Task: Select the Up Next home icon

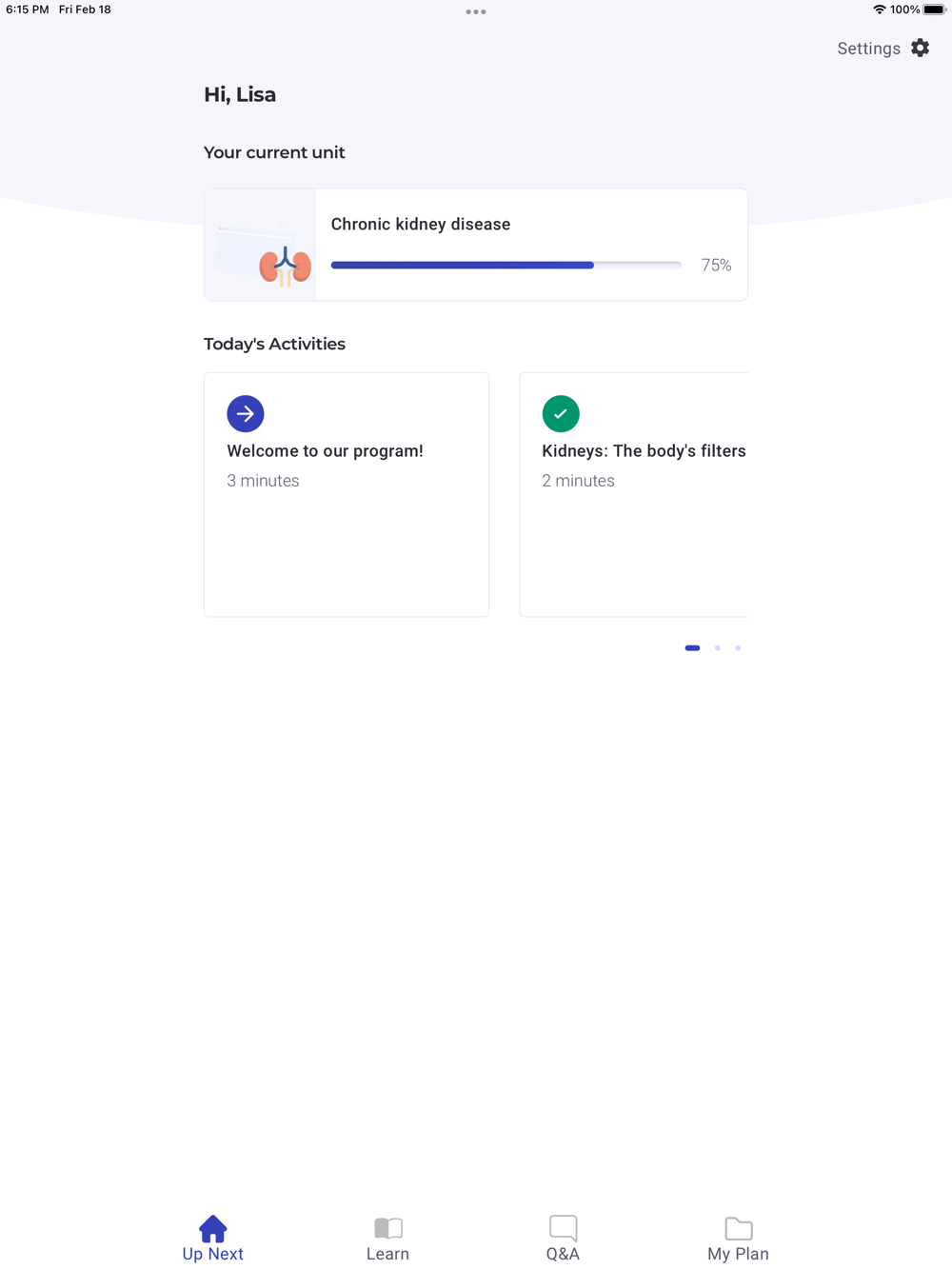Action: pos(213,1228)
